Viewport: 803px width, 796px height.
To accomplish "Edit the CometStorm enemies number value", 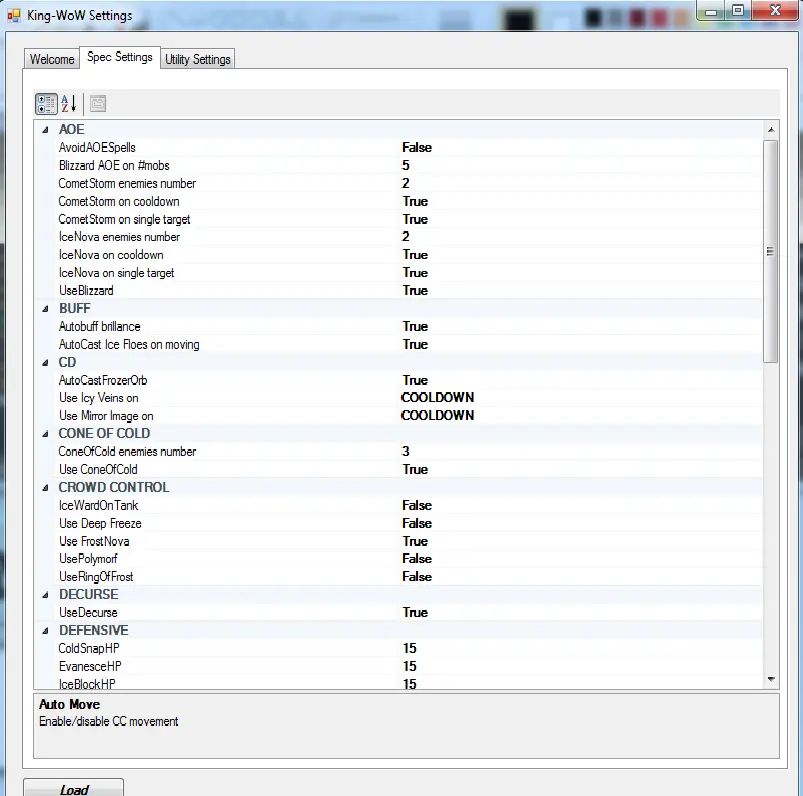I will [580, 183].
